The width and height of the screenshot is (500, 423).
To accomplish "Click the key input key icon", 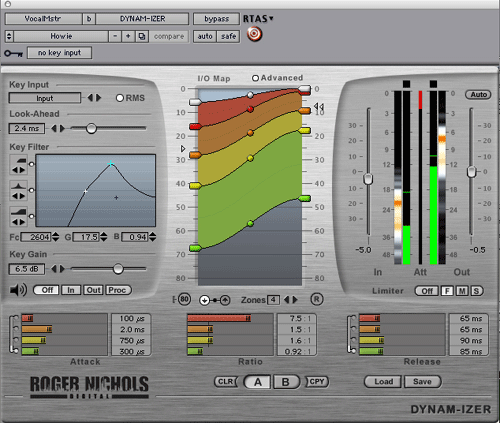I will [13, 53].
